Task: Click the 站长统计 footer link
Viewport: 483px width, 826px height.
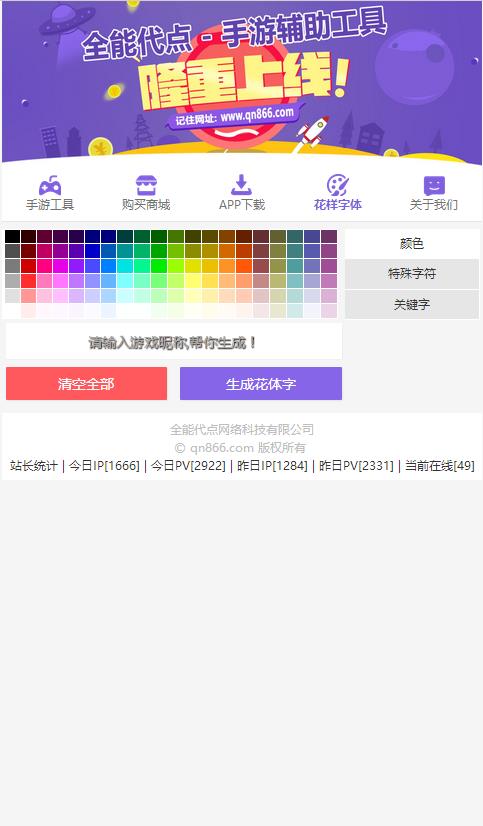Action: tap(33, 466)
